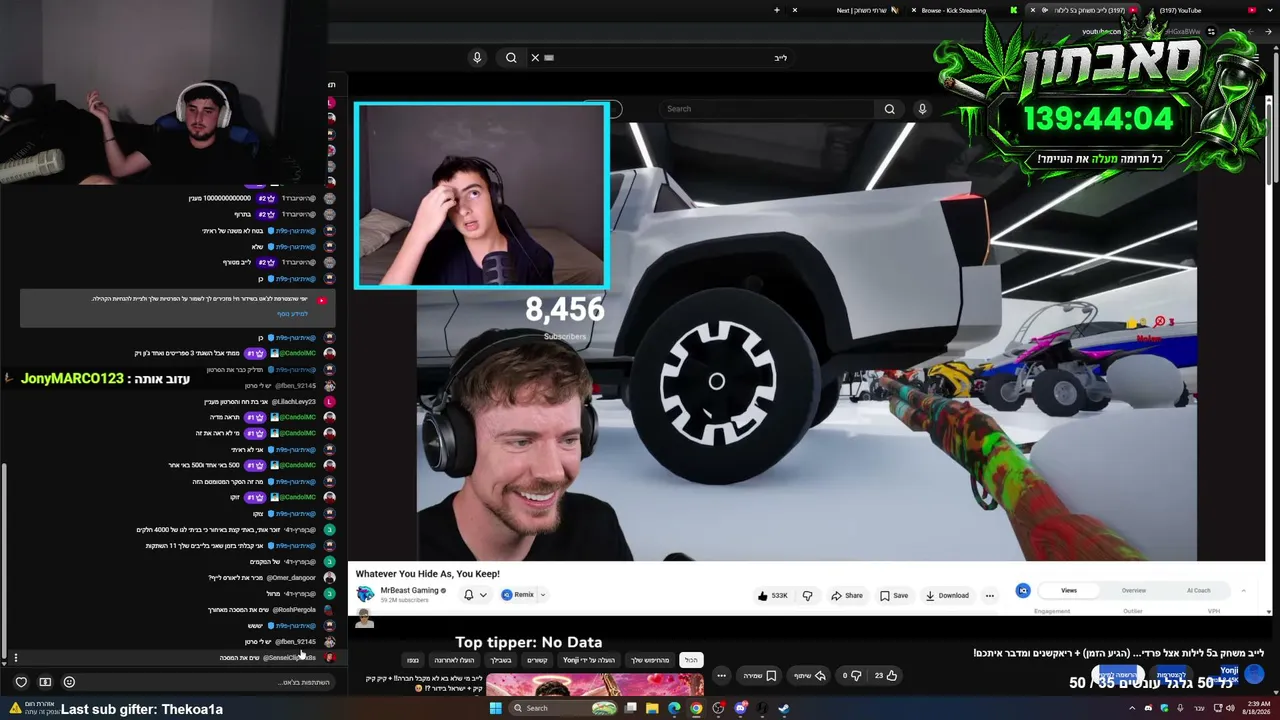This screenshot has height=720, width=1280.
Task: Click the outer page share button
Action: 811,675
